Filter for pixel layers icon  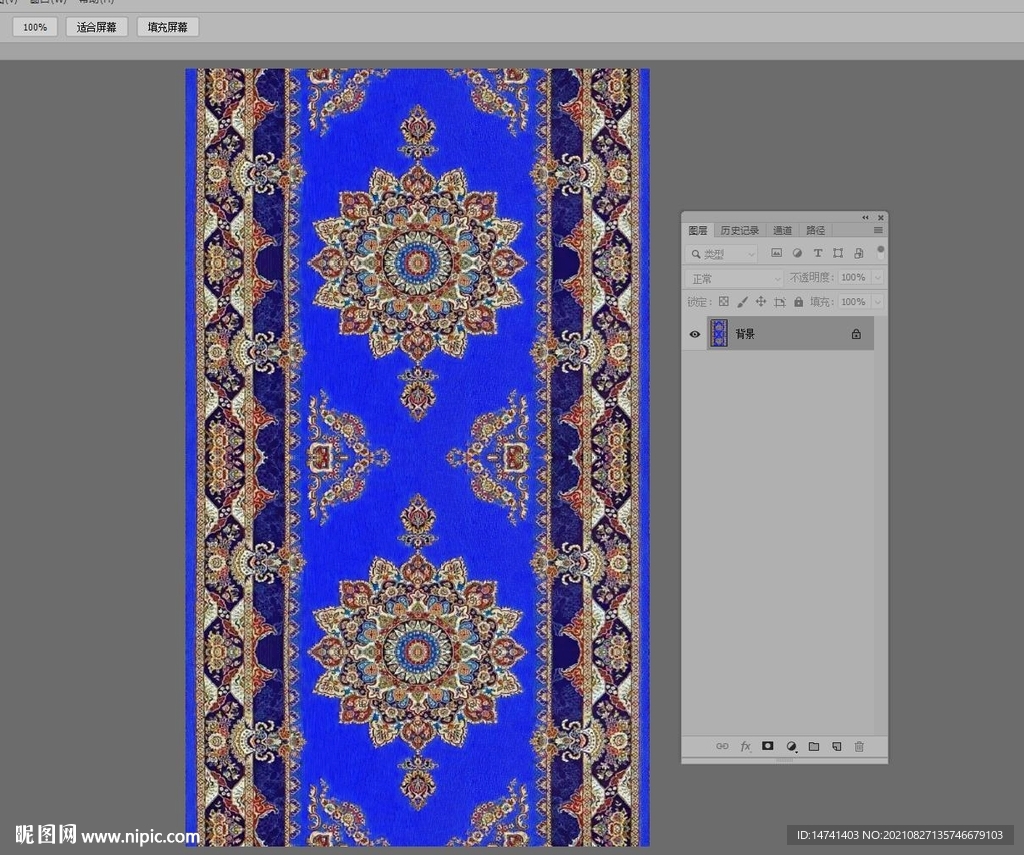tap(776, 254)
